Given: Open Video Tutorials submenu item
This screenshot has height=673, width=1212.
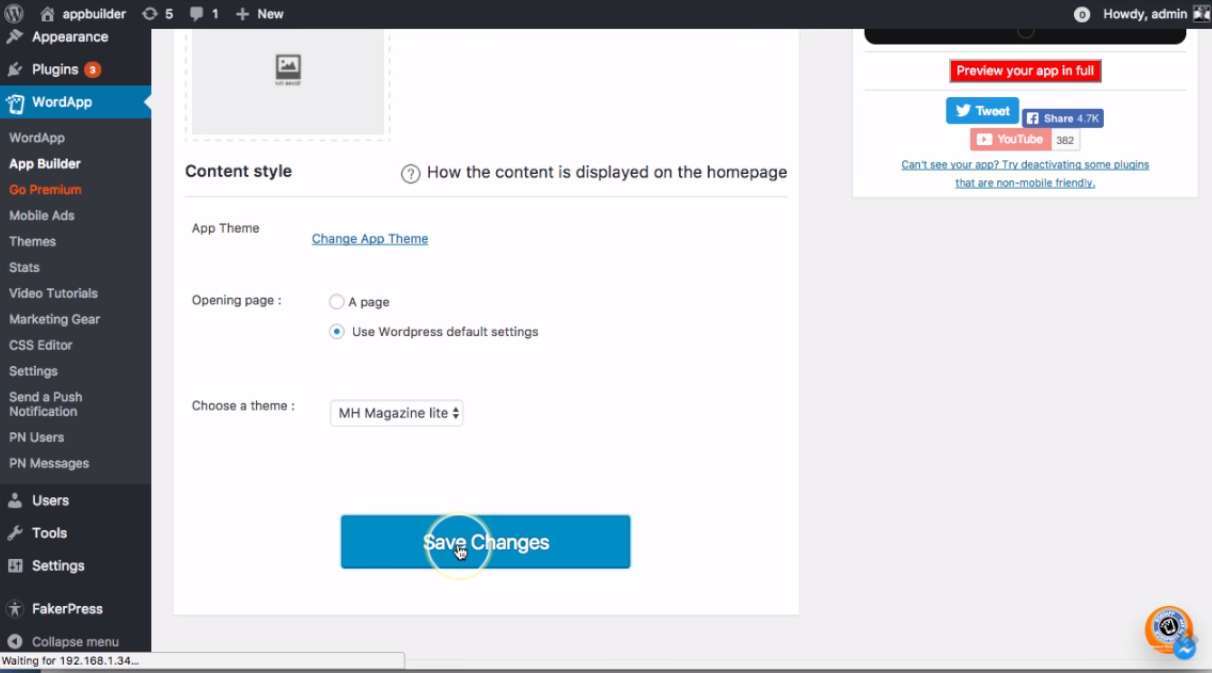Looking at the screenshot, I should point(53,294).
